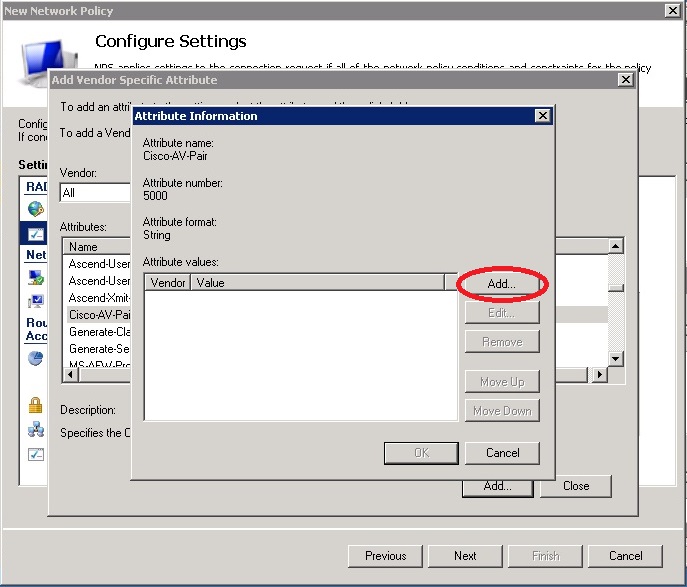Click Close in Add Vendor Specific Attribute

point(575,486)
